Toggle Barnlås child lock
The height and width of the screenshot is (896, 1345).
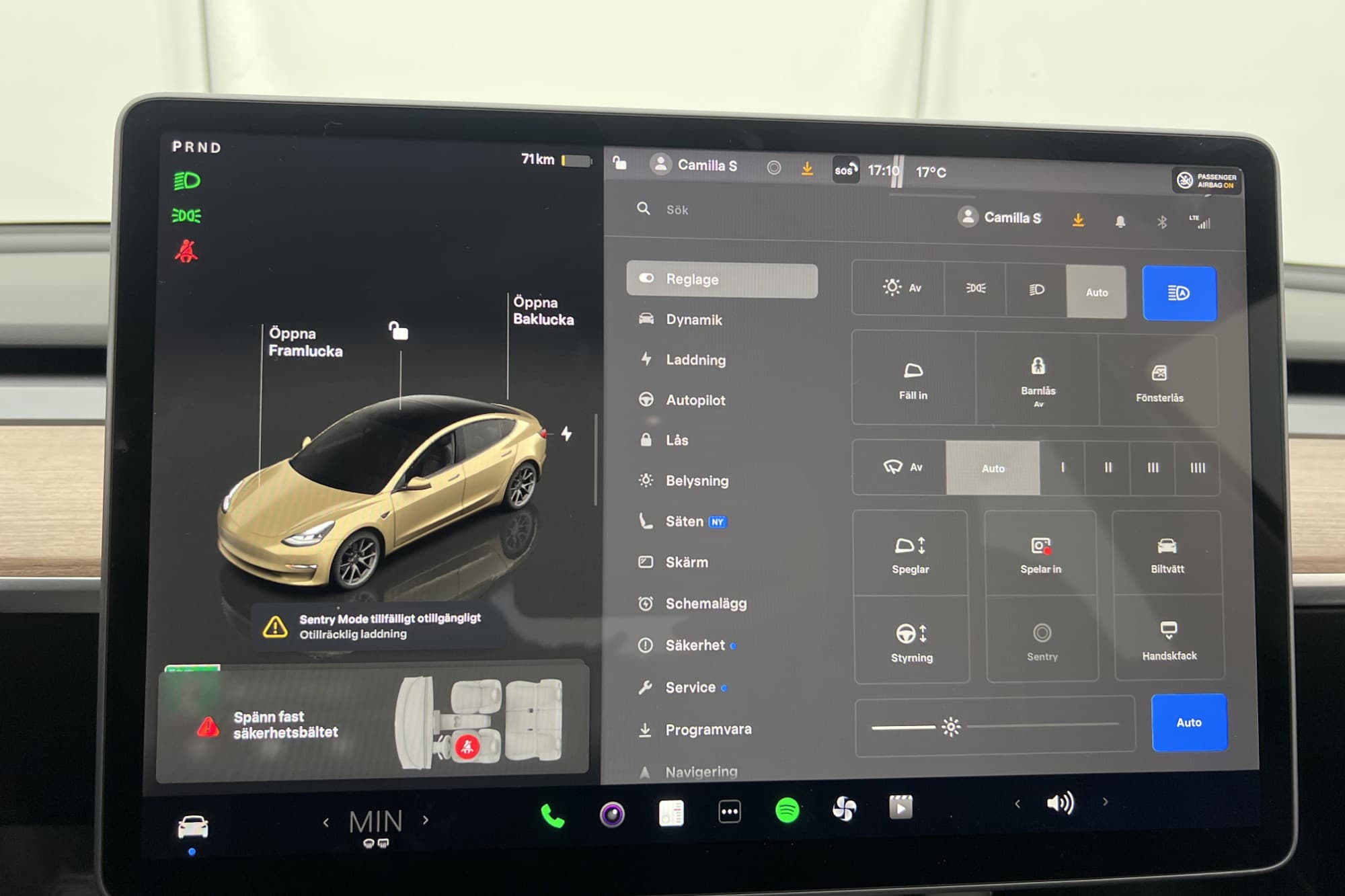pyautogui.click(x=1038, y=380)
